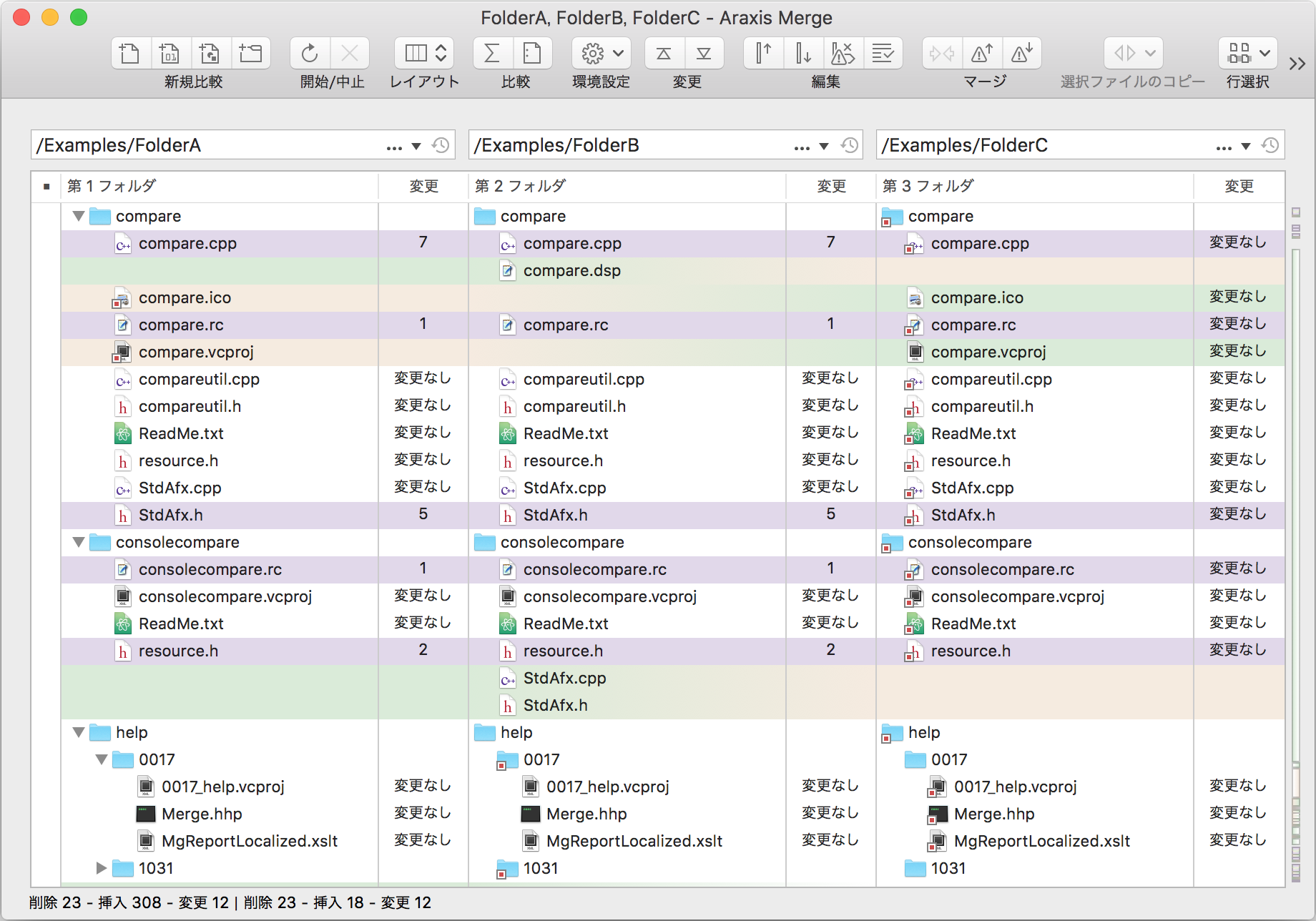Jump to previous change with up arrow
The width and height of the screenshot is (1316, 921).
pos(664,54)
